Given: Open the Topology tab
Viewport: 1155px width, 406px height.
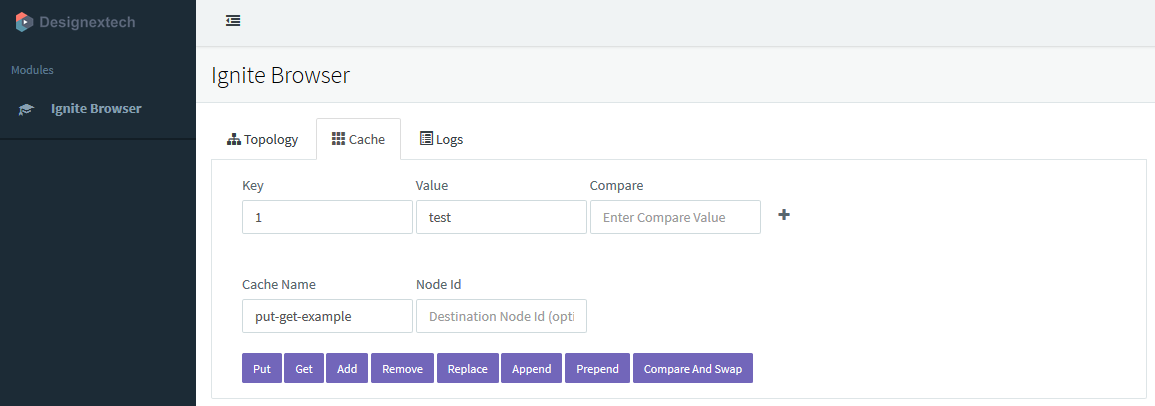Looking at the screenshot, I should [263, 140].
